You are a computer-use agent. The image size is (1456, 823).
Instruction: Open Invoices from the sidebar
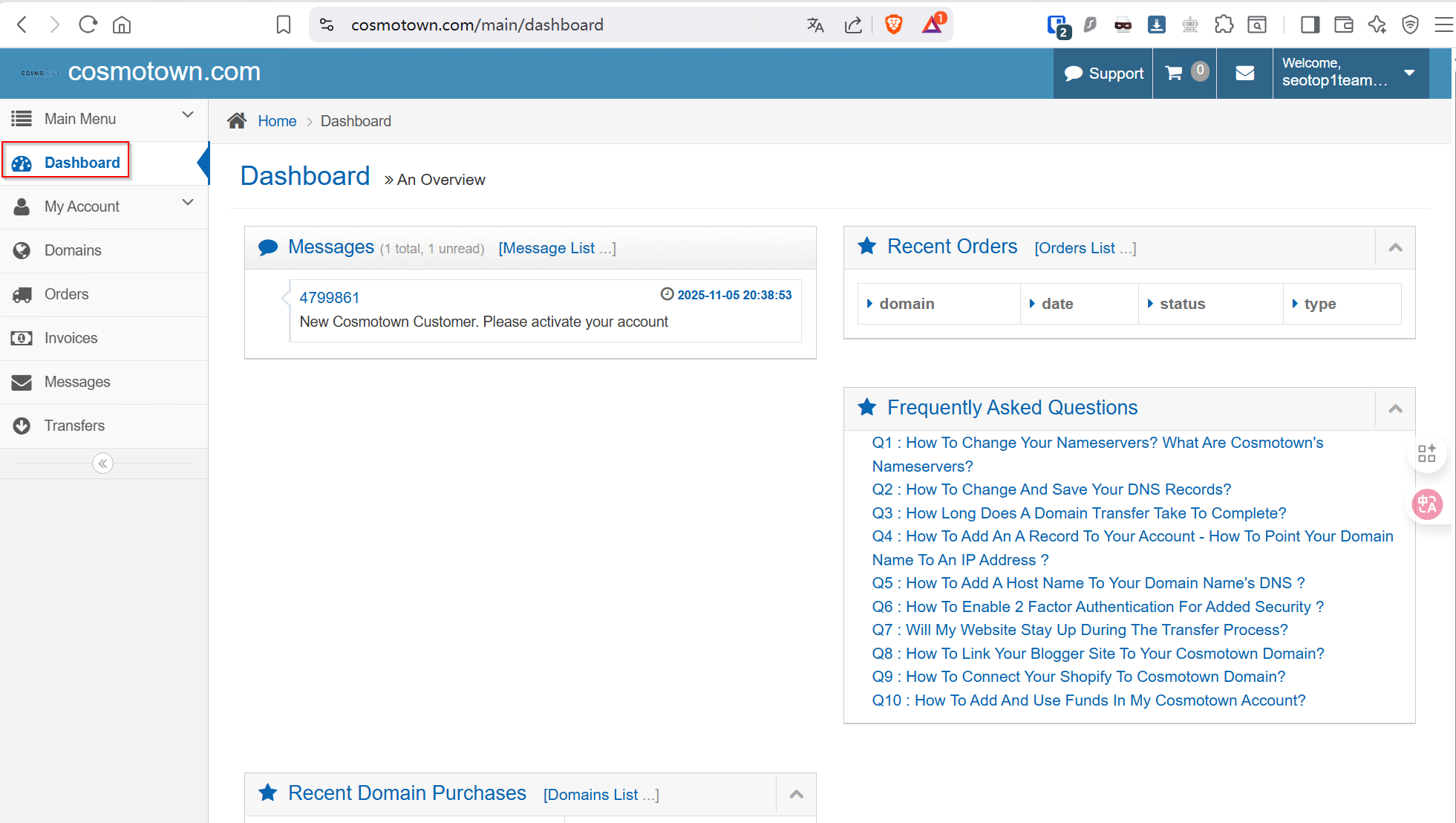pyautogui.click(x=104, y=338)
